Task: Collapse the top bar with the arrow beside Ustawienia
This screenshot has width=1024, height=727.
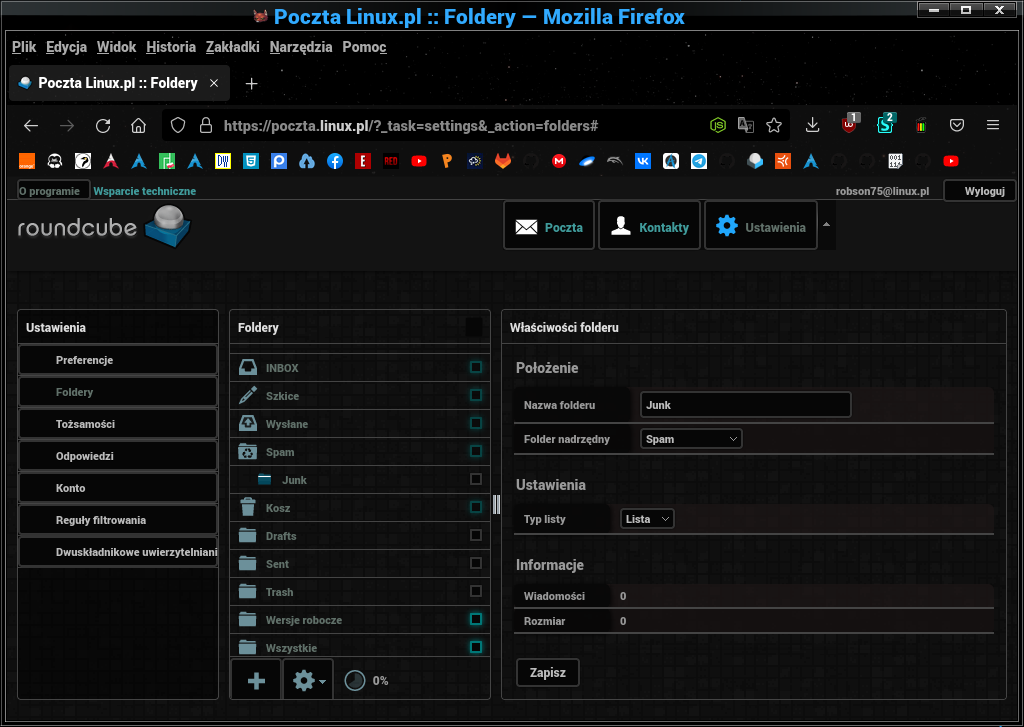Action: [826, 225]
